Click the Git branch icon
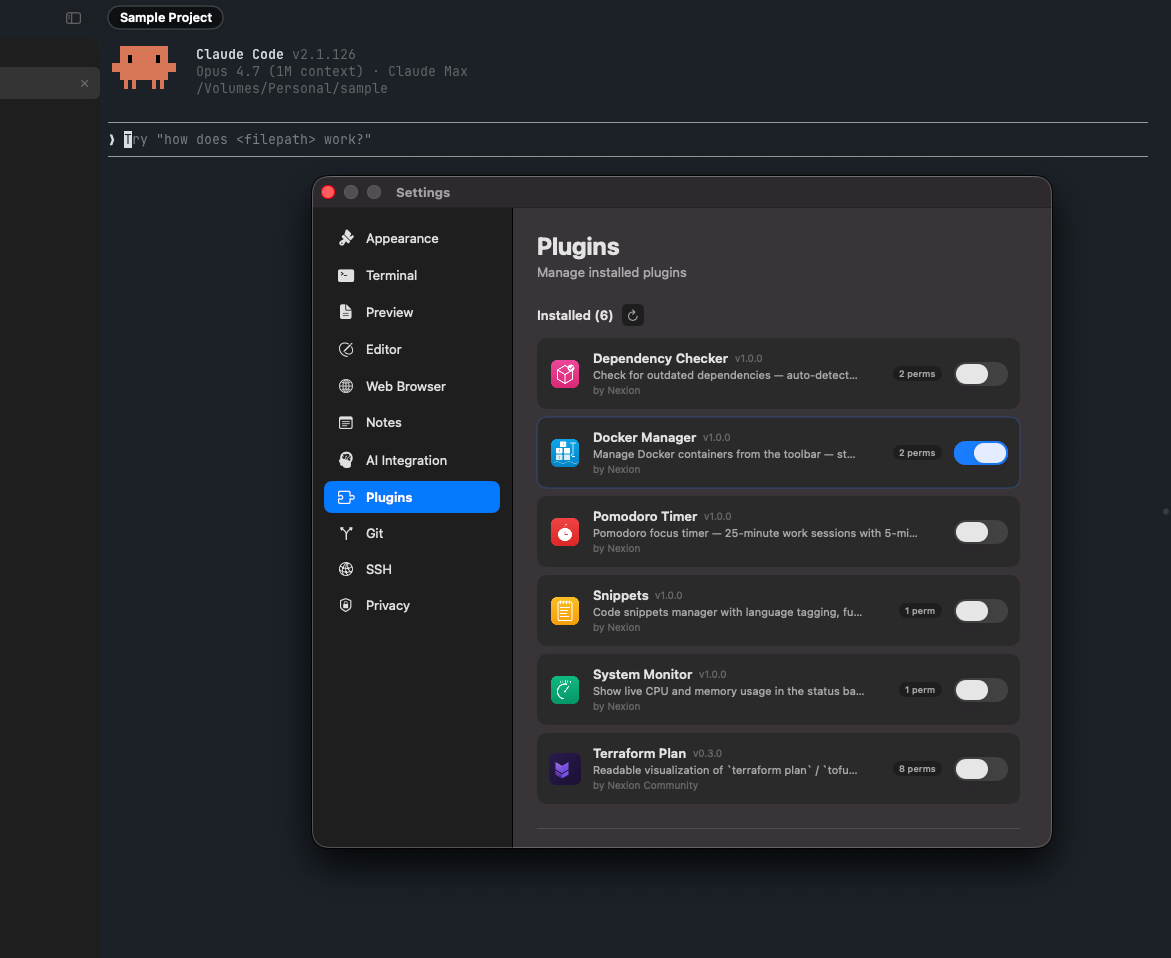The image size is (1171, 958). click(x=346, y=533)
